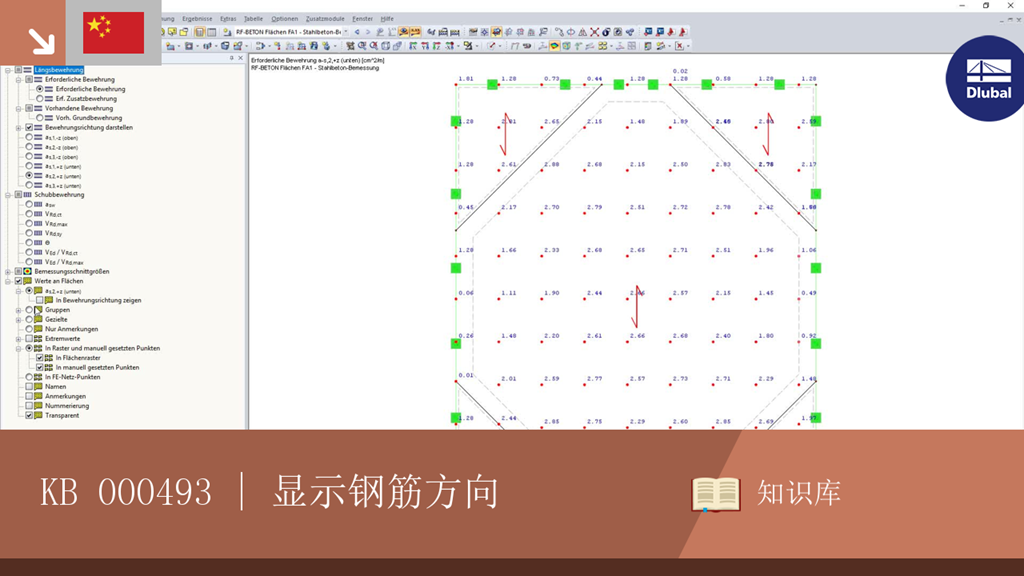The image size is (1024, 576).
Task: Open the Hilfe menu
Action: pyautogui.click(x=387, y=19)
